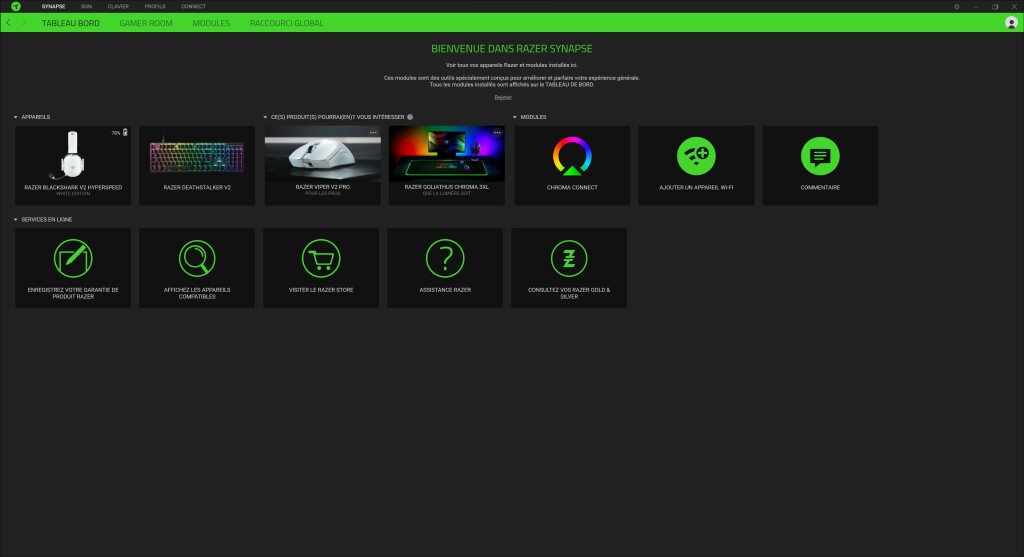Collapse the Modules section
The width and height of the screenshot is (1024, 557).
click(515, 117)
